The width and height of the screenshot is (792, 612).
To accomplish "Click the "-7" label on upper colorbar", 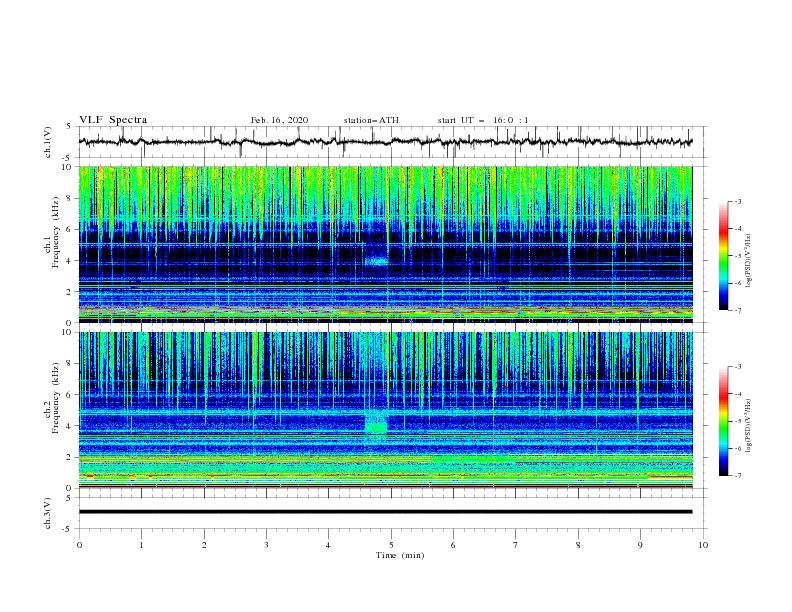I will point(738,310).
